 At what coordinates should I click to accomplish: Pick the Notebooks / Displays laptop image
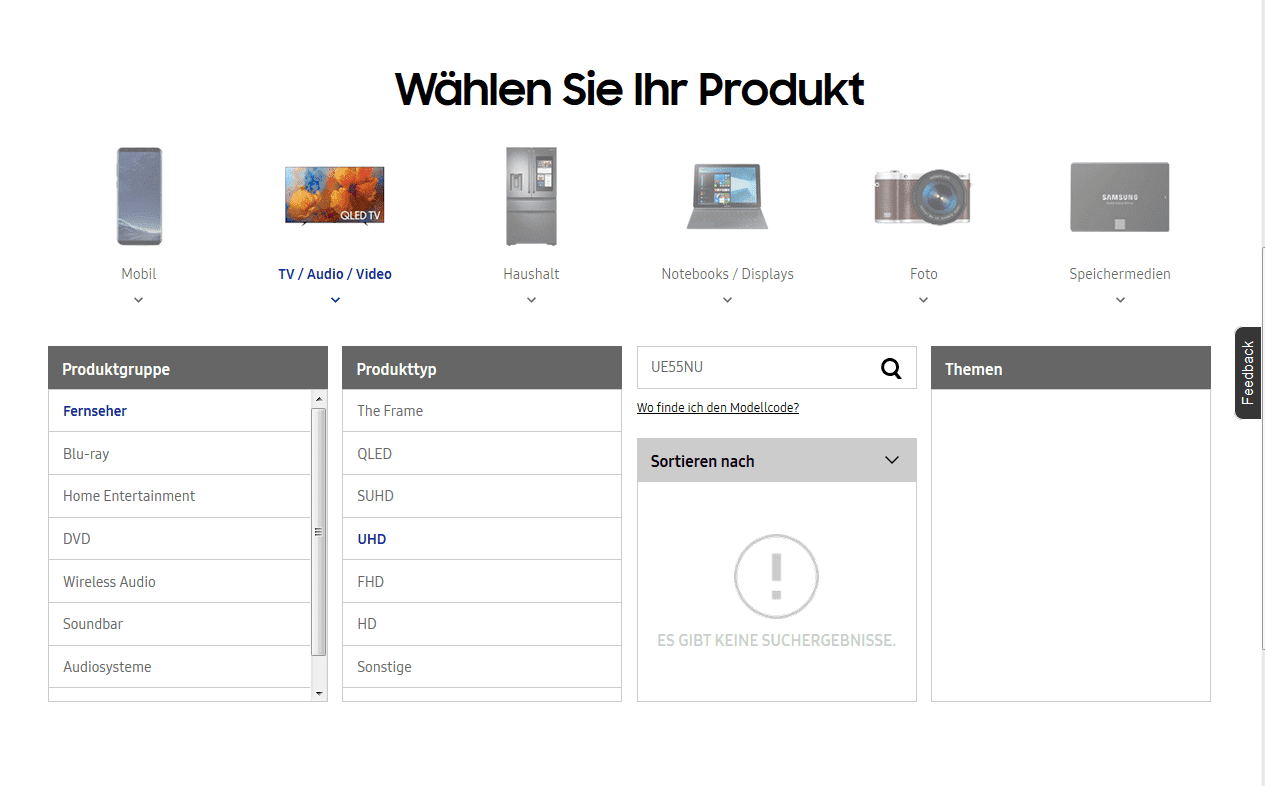[x=727, y=196]
